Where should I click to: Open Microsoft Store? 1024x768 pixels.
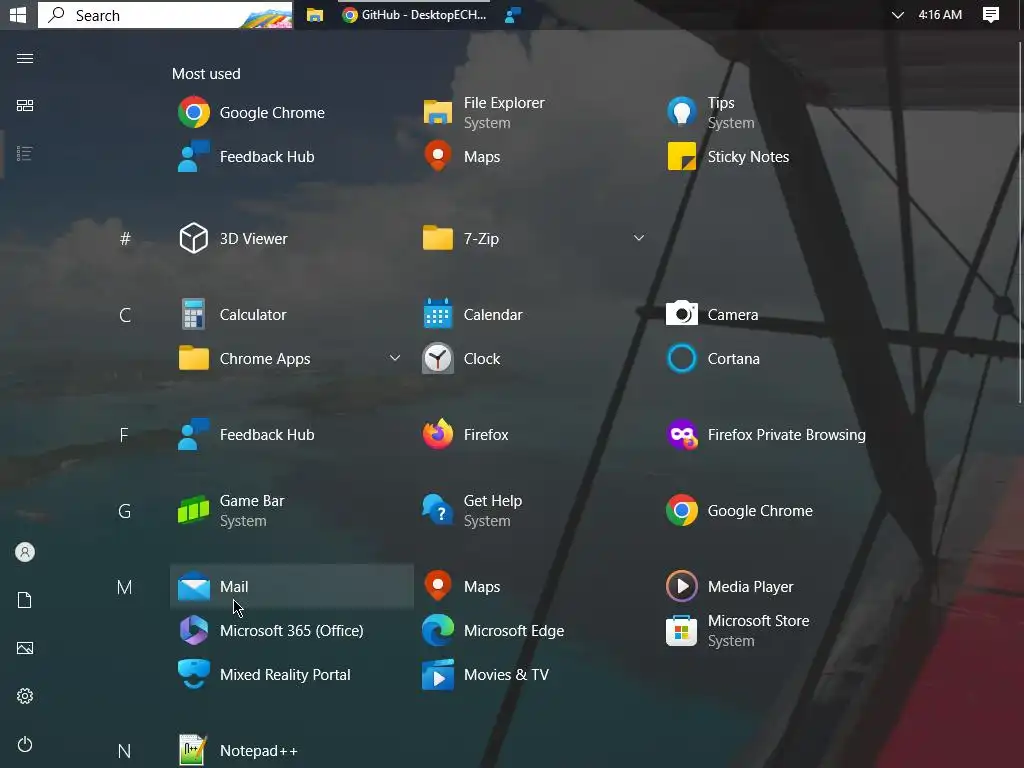tap(779, 631)
